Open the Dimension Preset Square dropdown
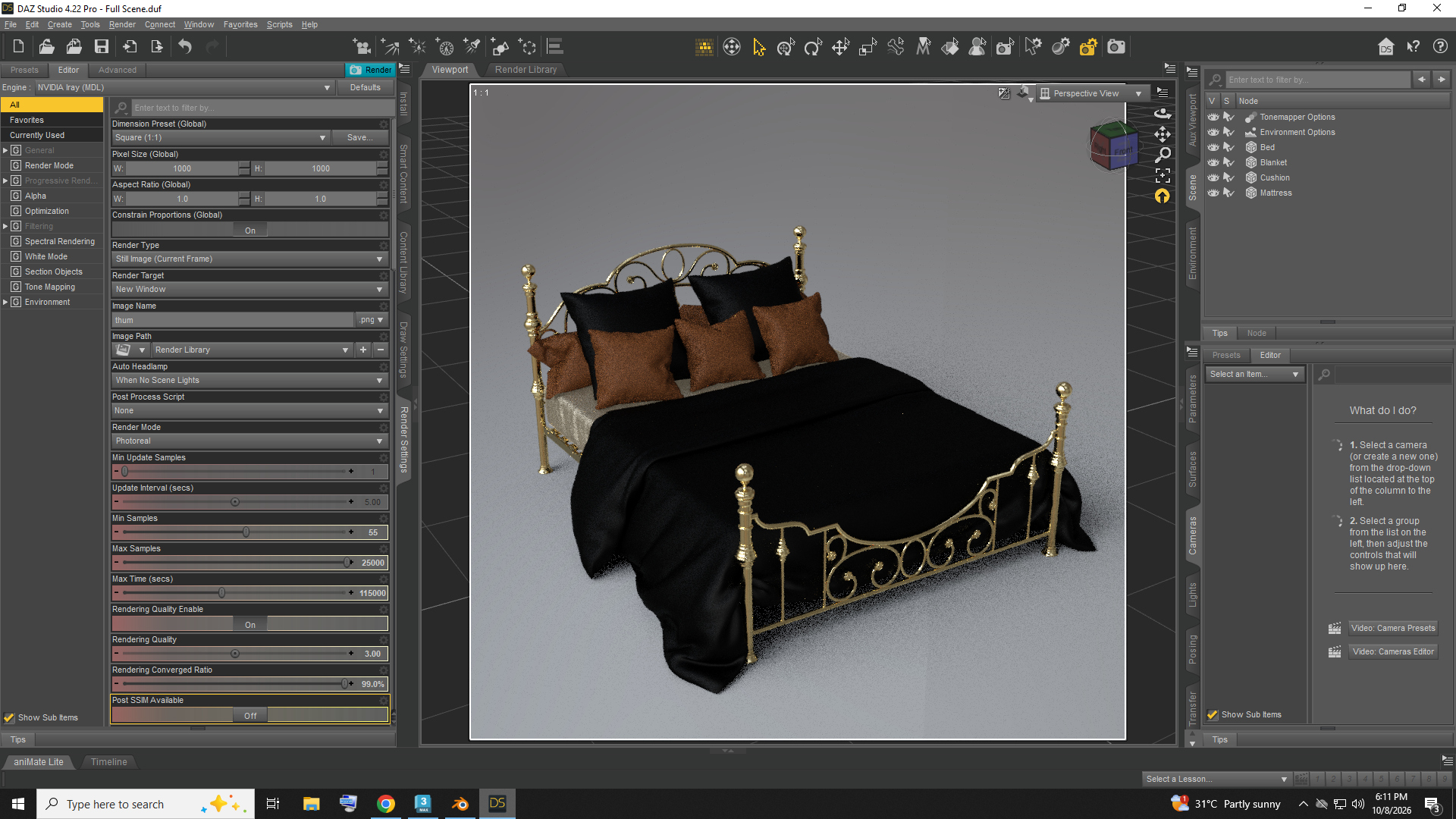The width and height of the screenshot is (1456, 819). (221, 138)
